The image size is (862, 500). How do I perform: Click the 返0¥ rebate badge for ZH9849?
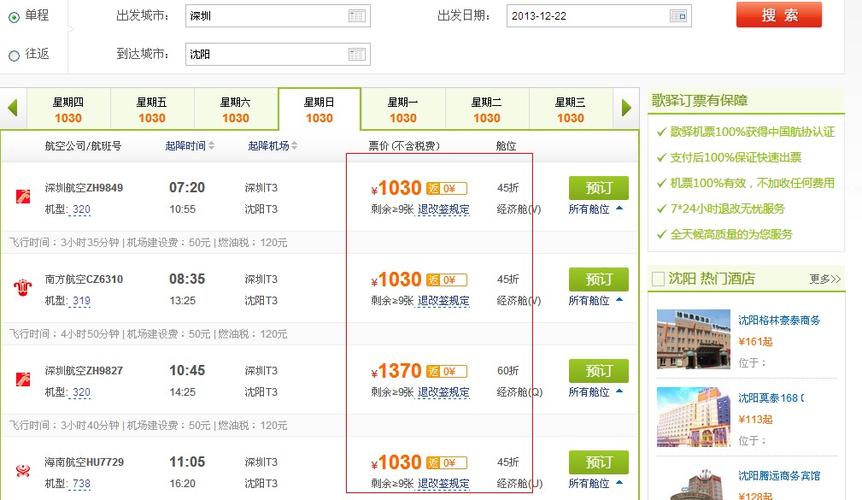click(447, 188)
